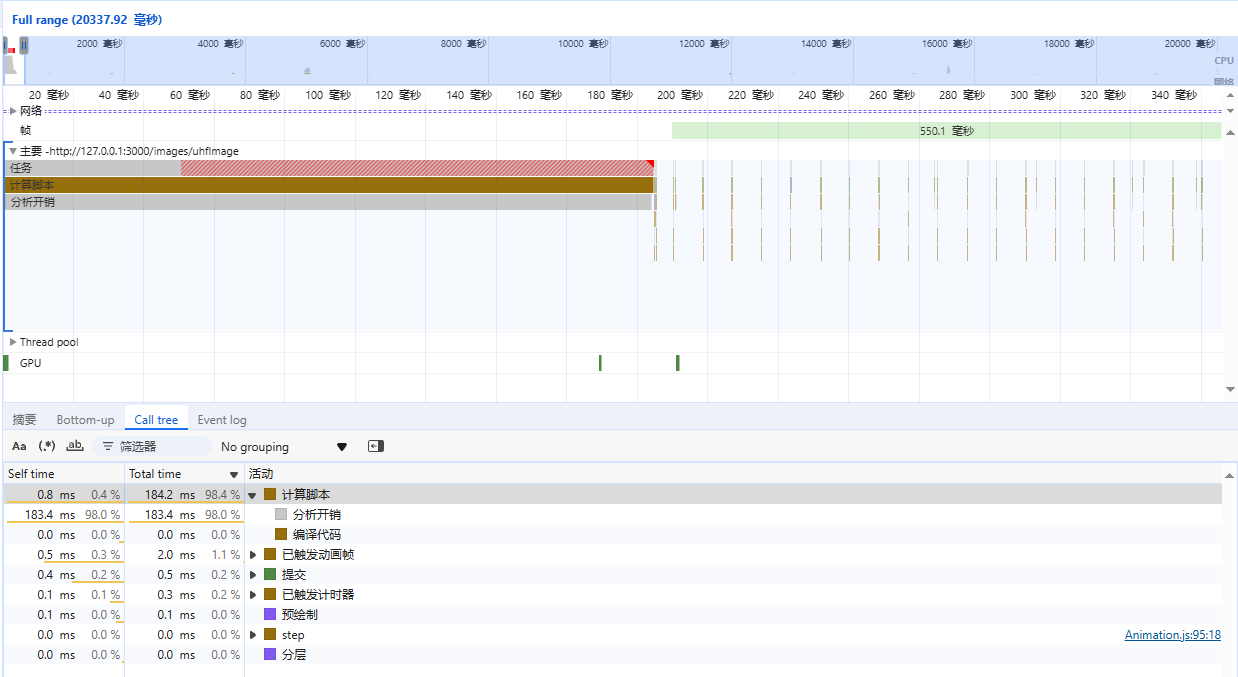
Task: Collapse the 主要 main thread track
Action: [13, 151]
